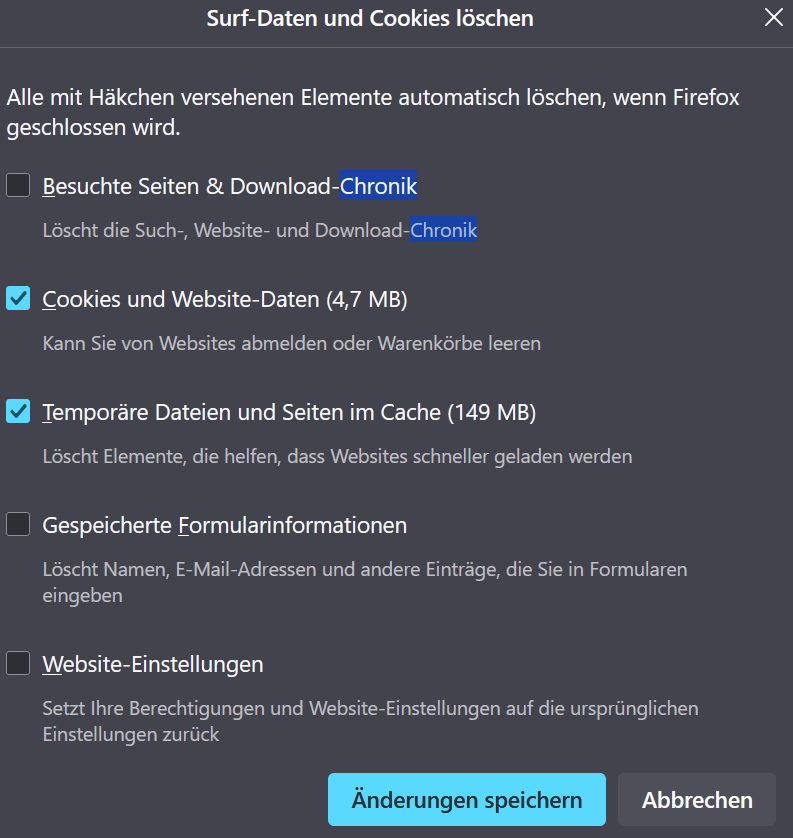Uncheck the Cookies und Website-Daten checkbox
The height and width of the screenshot is (838, 793).
pyautogui.click(x=18, y=298)
